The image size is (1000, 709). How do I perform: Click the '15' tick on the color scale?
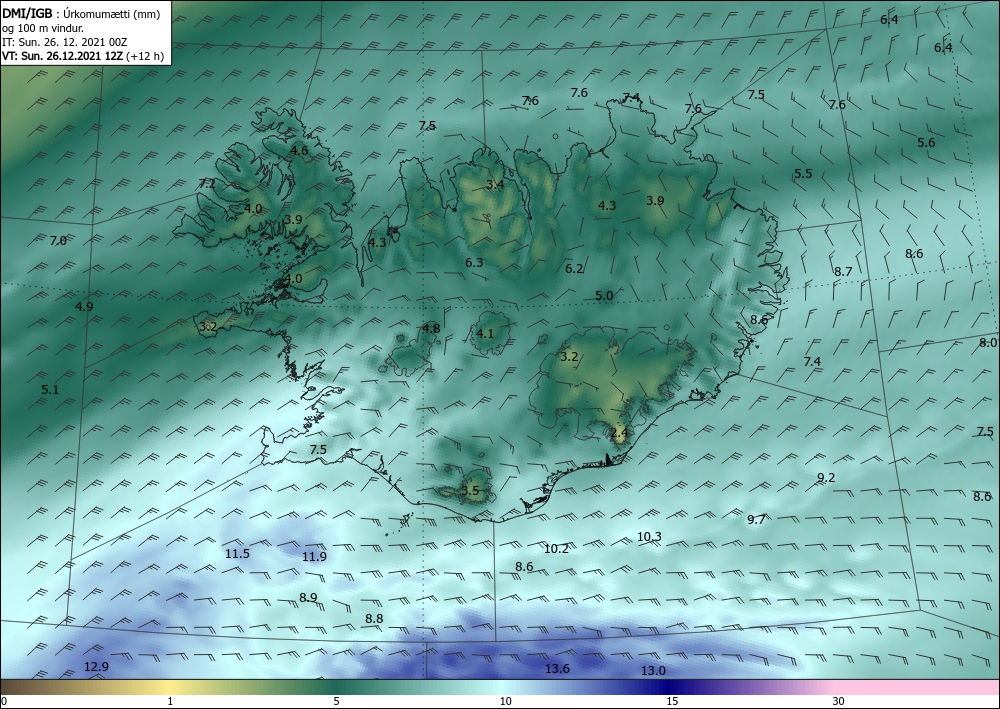point(672,701)
